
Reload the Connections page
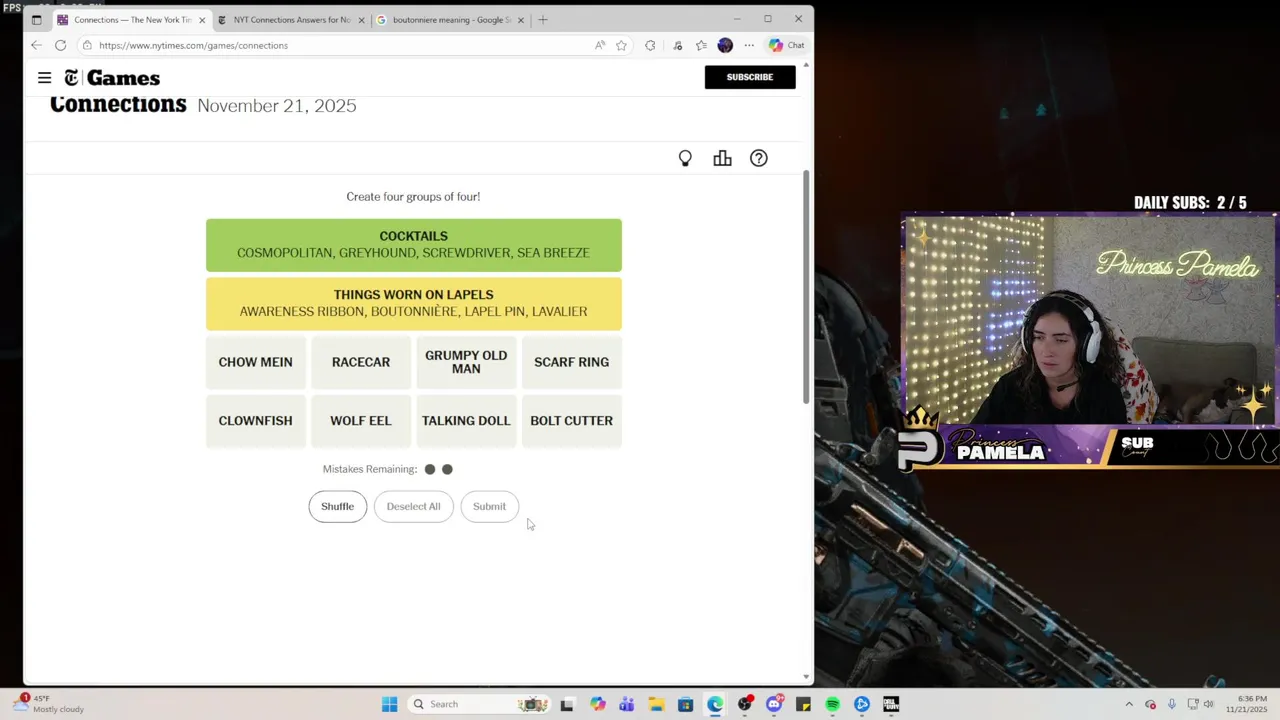pos(60,45)
